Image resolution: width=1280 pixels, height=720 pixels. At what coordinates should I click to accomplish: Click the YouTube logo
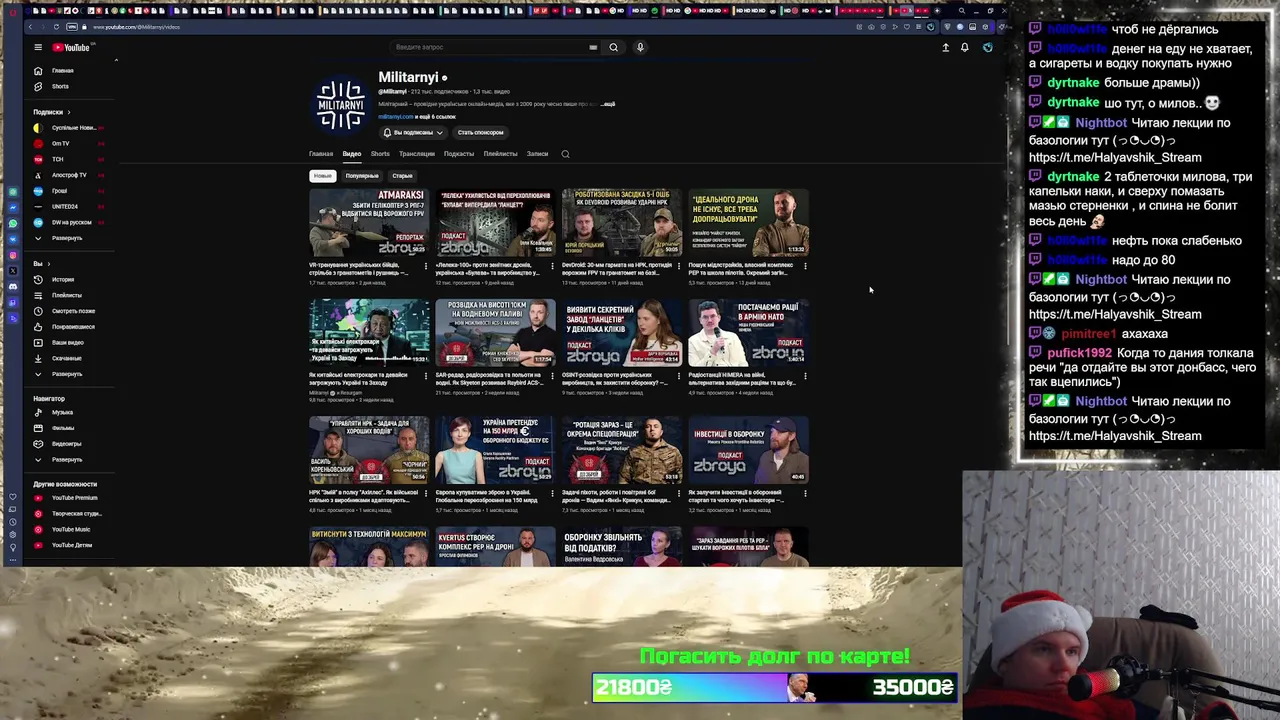[71, 47]
